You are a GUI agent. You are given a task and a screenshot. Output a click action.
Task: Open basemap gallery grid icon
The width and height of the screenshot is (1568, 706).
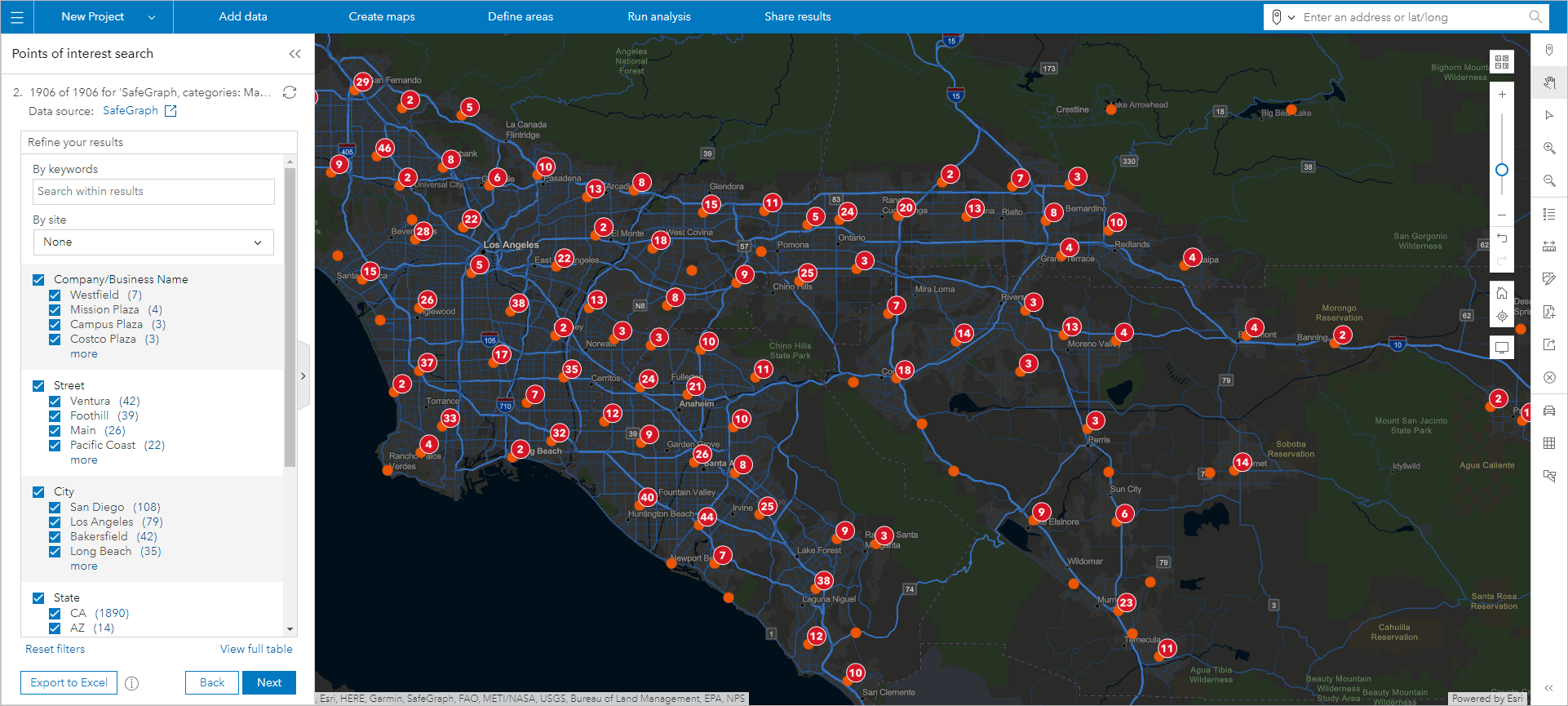(x=1502, y=62)
